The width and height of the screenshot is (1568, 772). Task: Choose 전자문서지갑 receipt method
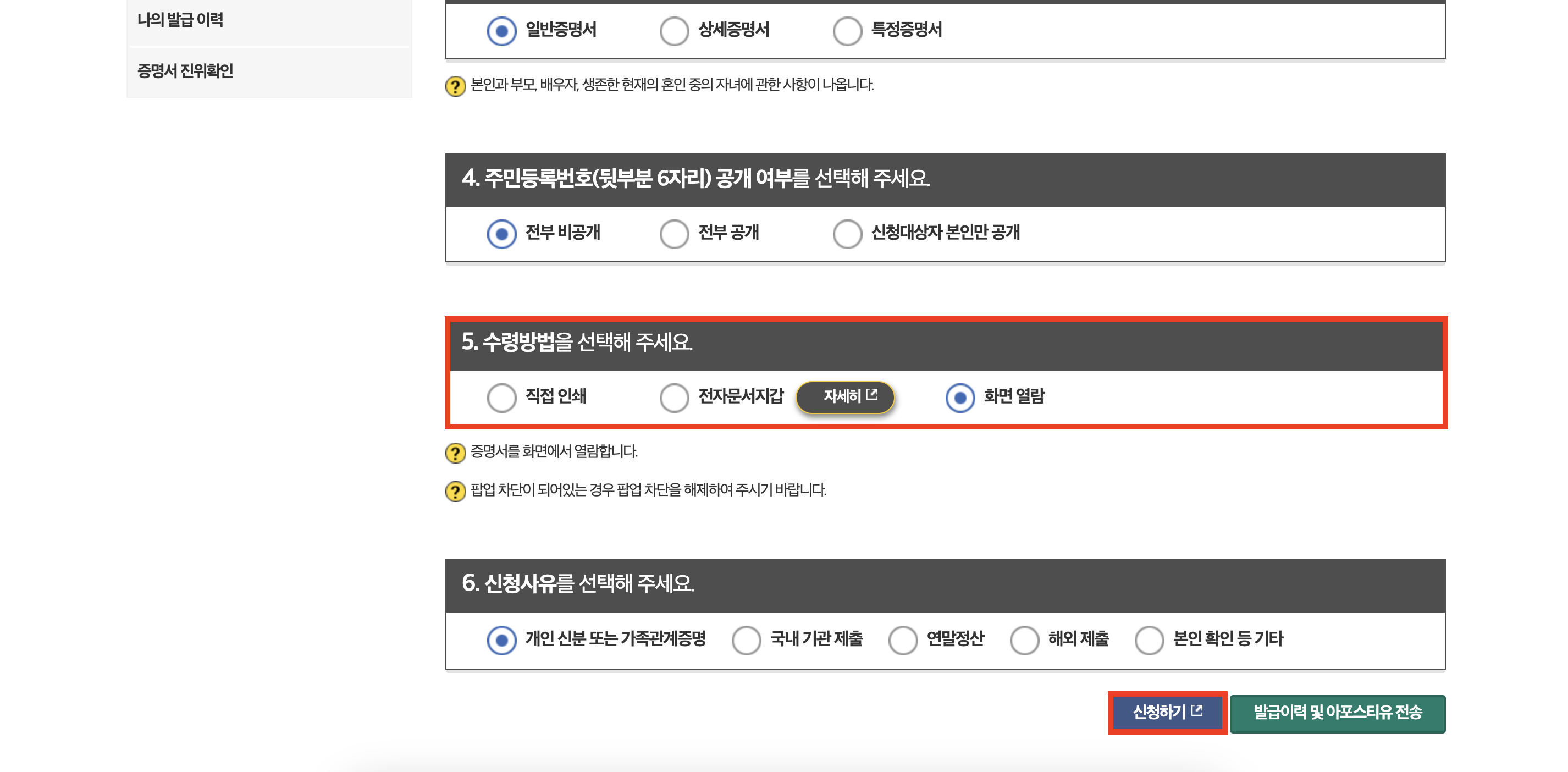(x=674, y=396)
